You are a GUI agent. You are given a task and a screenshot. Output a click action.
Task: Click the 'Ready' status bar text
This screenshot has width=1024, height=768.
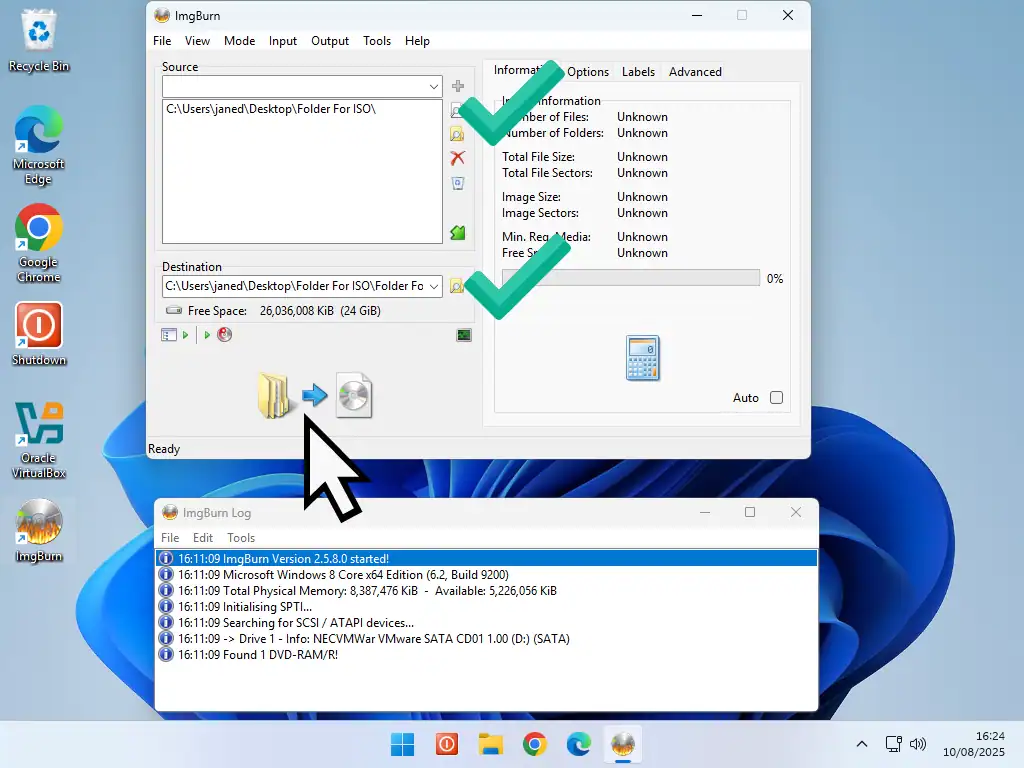(164, 449)
